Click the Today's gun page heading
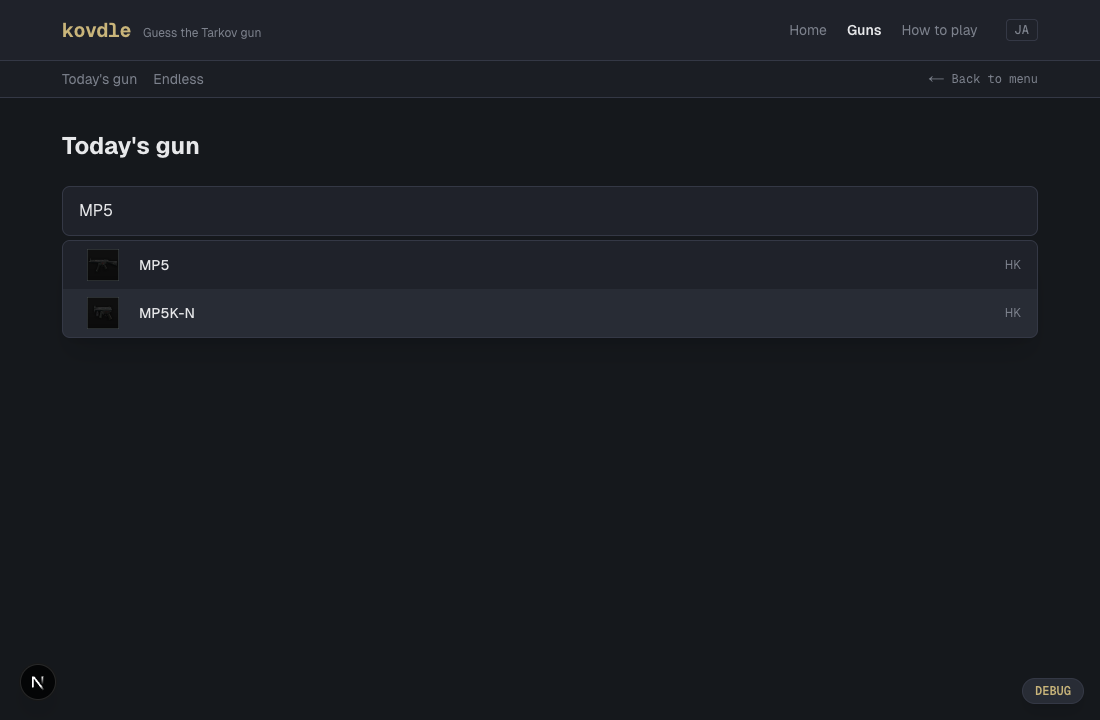The height and width of the screenshot is (720, 1100). [130, 146]
